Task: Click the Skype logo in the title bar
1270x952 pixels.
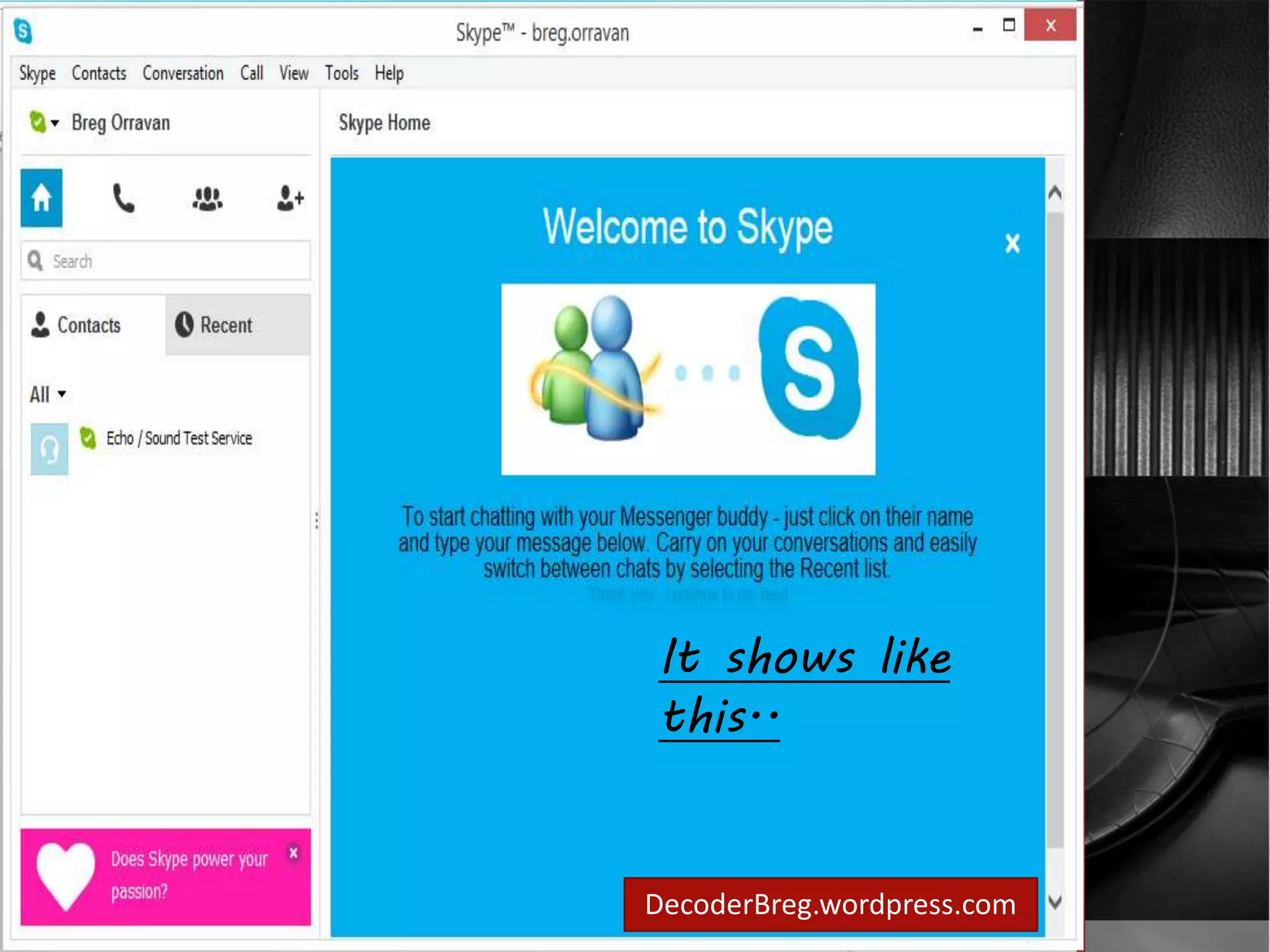Action: pos(23,30)
